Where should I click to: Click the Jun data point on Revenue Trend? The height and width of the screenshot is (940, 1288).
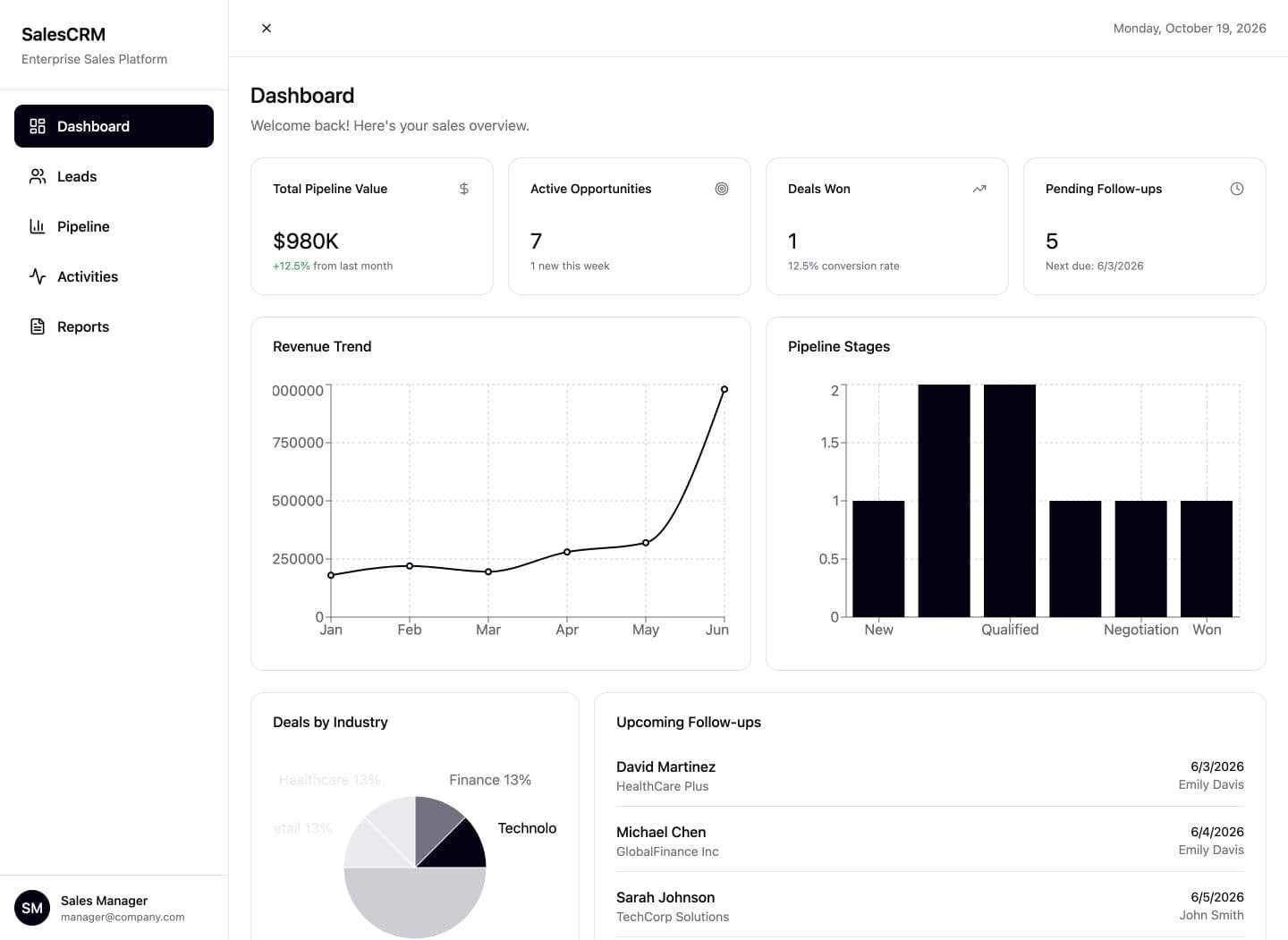click(x=724, y=389)
